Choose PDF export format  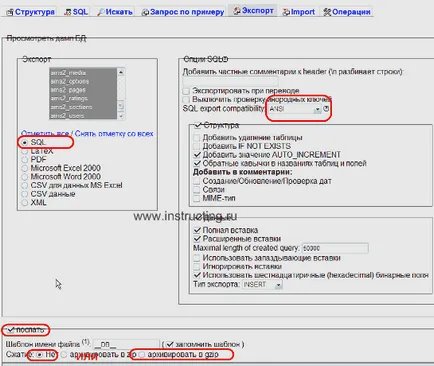pyautogui.click(x=24, y=160)
